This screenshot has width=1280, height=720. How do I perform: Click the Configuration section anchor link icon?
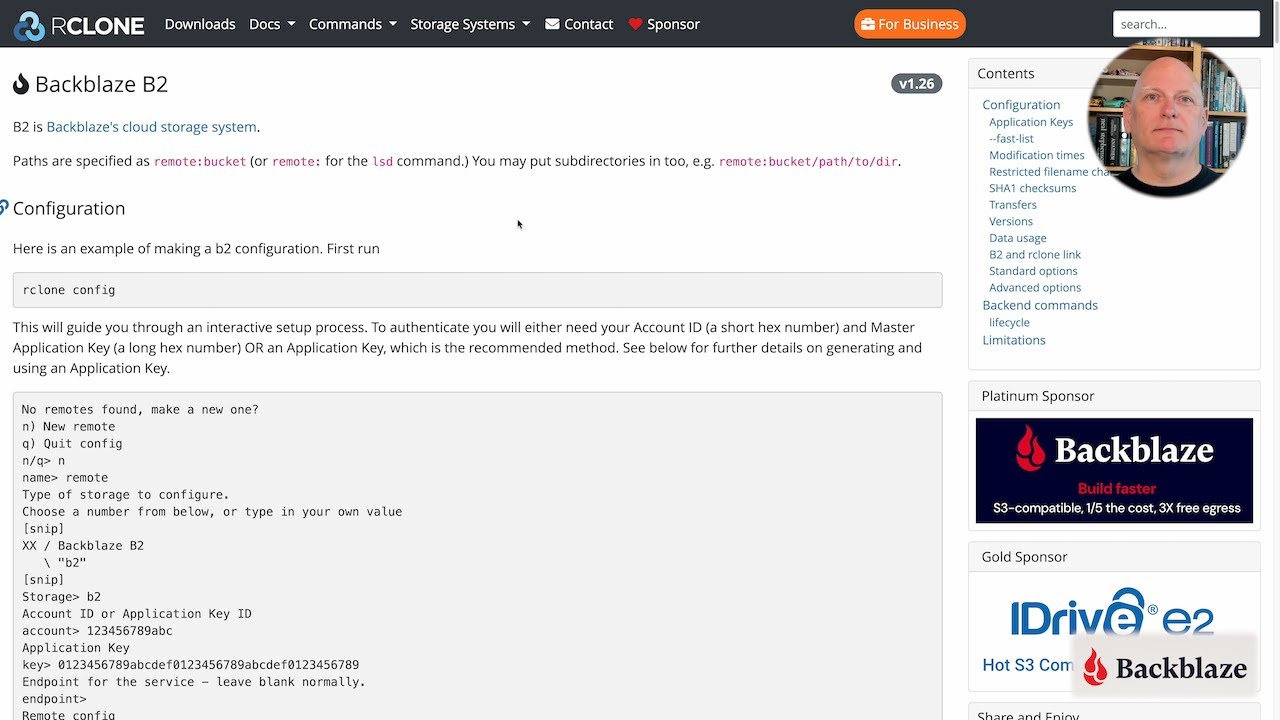point(4,208)
